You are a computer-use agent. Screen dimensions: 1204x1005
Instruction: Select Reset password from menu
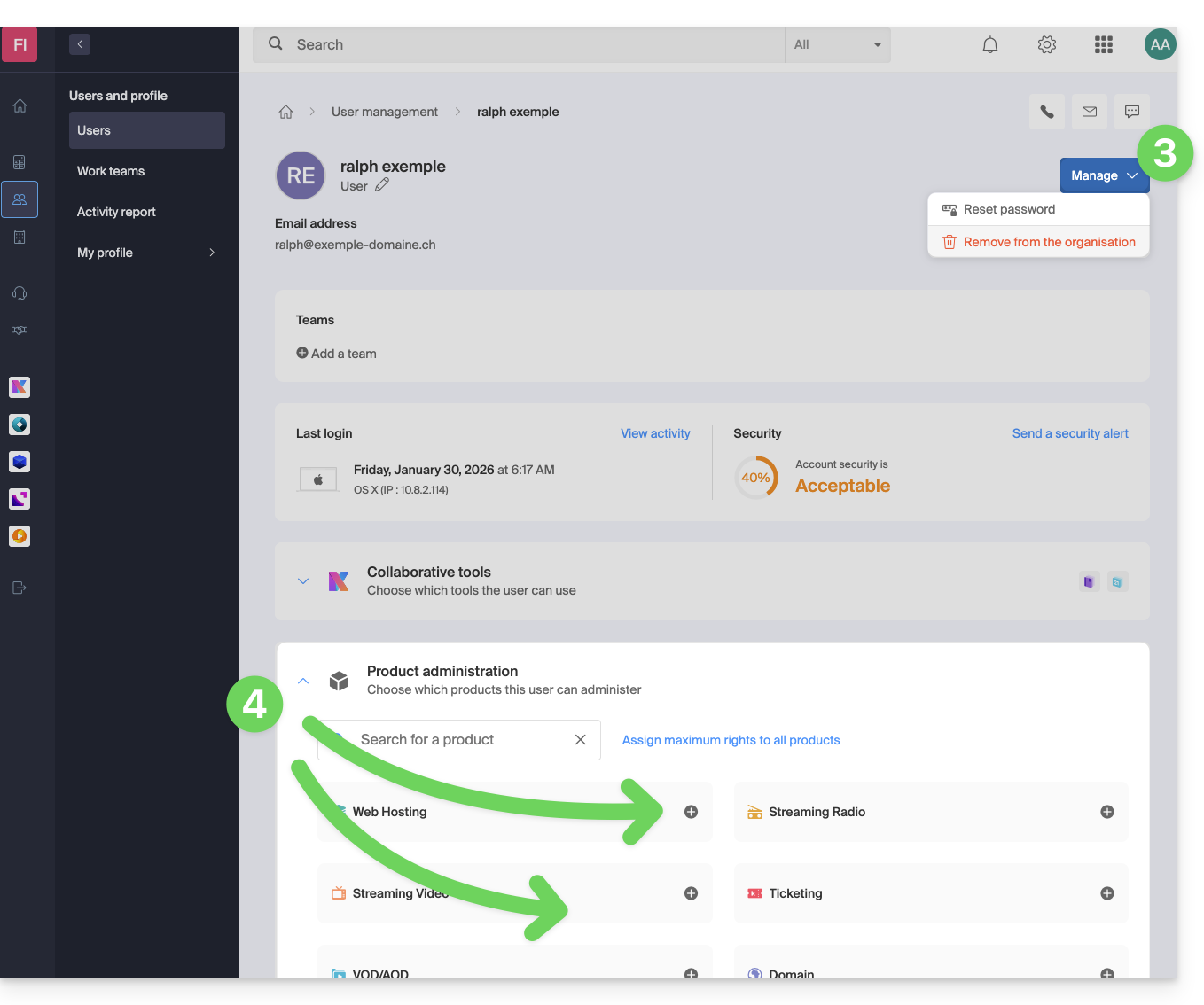[x=1009, y=210]
